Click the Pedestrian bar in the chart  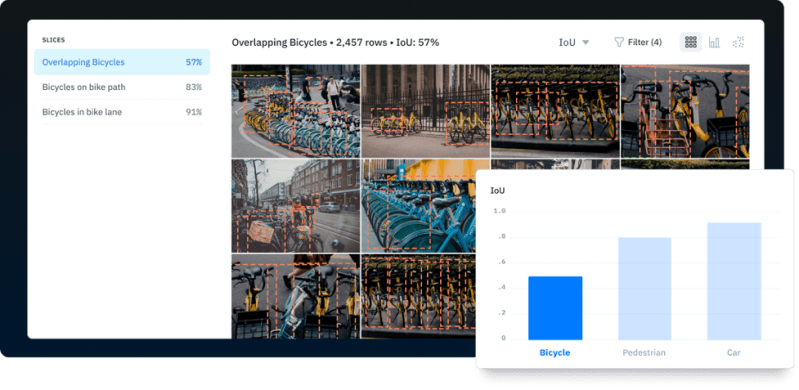(x=645, y=289)
